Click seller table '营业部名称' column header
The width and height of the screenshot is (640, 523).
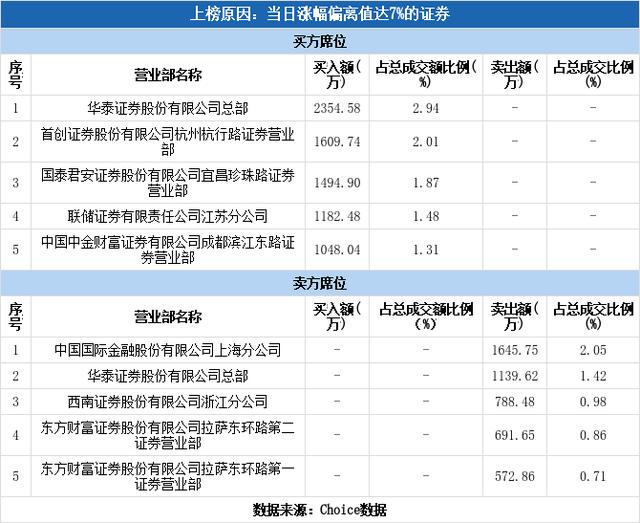[168, 316]
